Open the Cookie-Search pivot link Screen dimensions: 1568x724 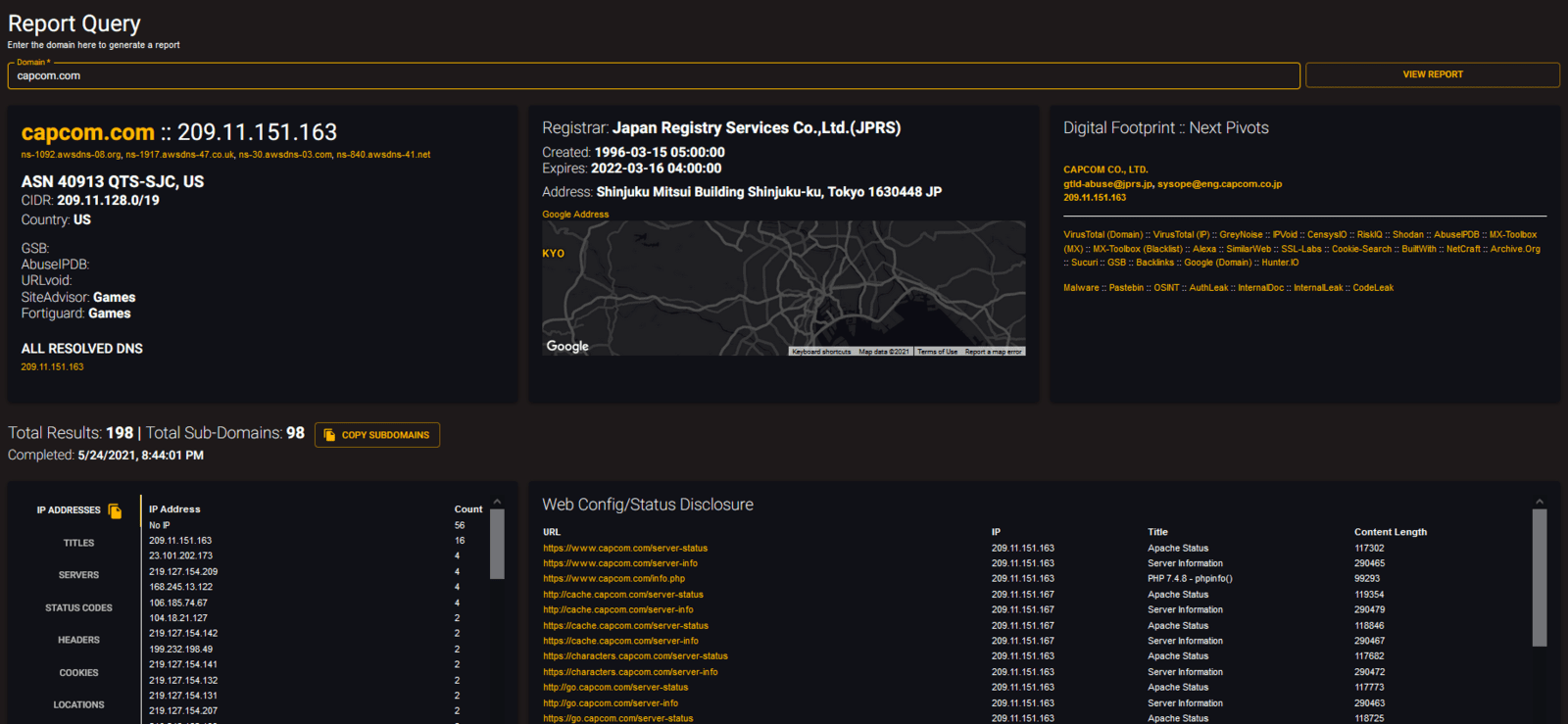pos(1361,249)
